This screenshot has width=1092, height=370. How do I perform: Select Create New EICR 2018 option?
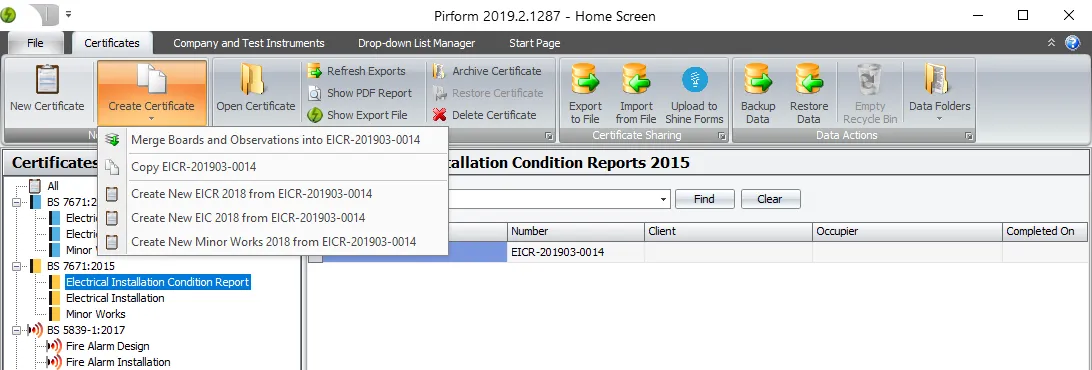(x=274, y=194)
